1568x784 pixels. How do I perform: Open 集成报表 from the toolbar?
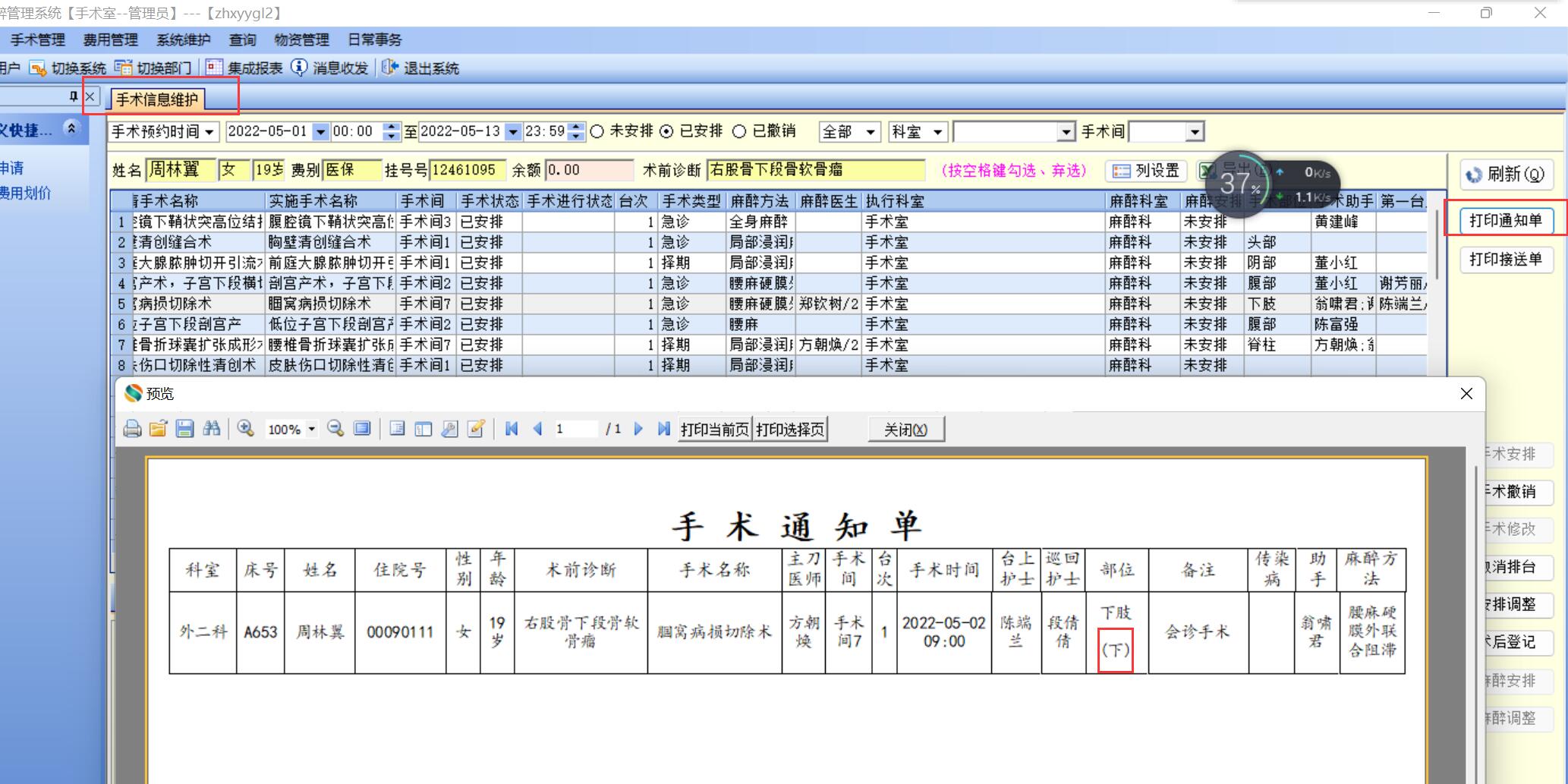click(x=244, y=68)
